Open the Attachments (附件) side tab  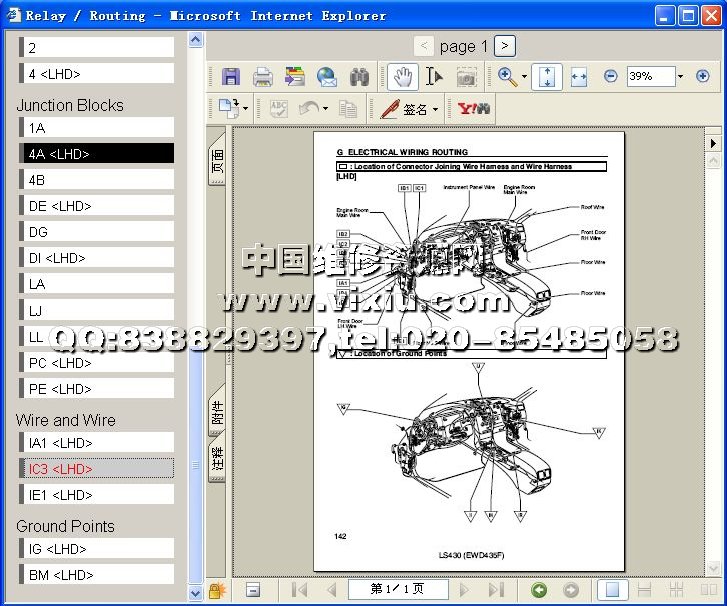(217, 410)
